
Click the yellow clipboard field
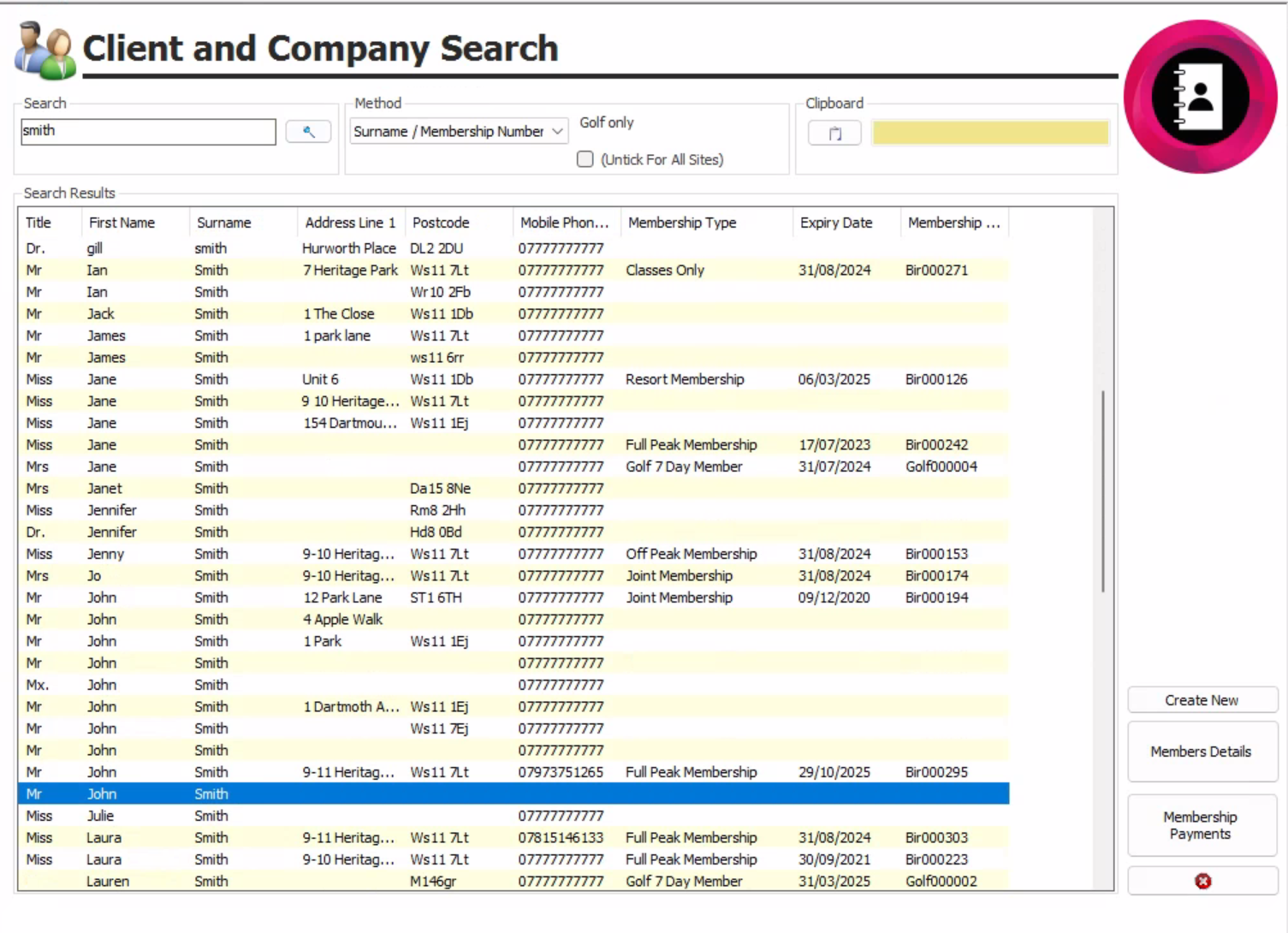coord(990,133)
